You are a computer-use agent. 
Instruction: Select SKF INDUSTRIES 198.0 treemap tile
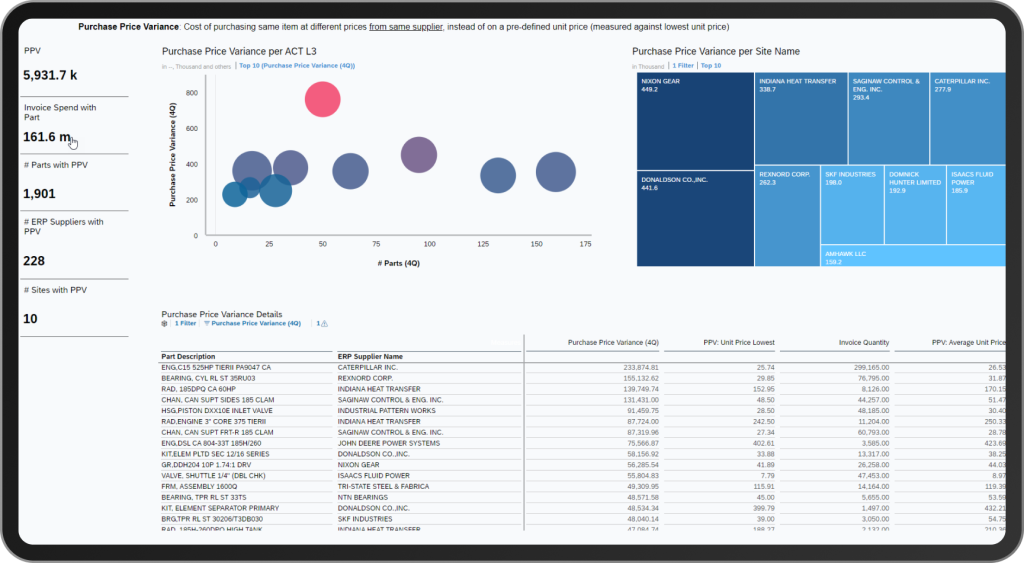coord(852,205)
